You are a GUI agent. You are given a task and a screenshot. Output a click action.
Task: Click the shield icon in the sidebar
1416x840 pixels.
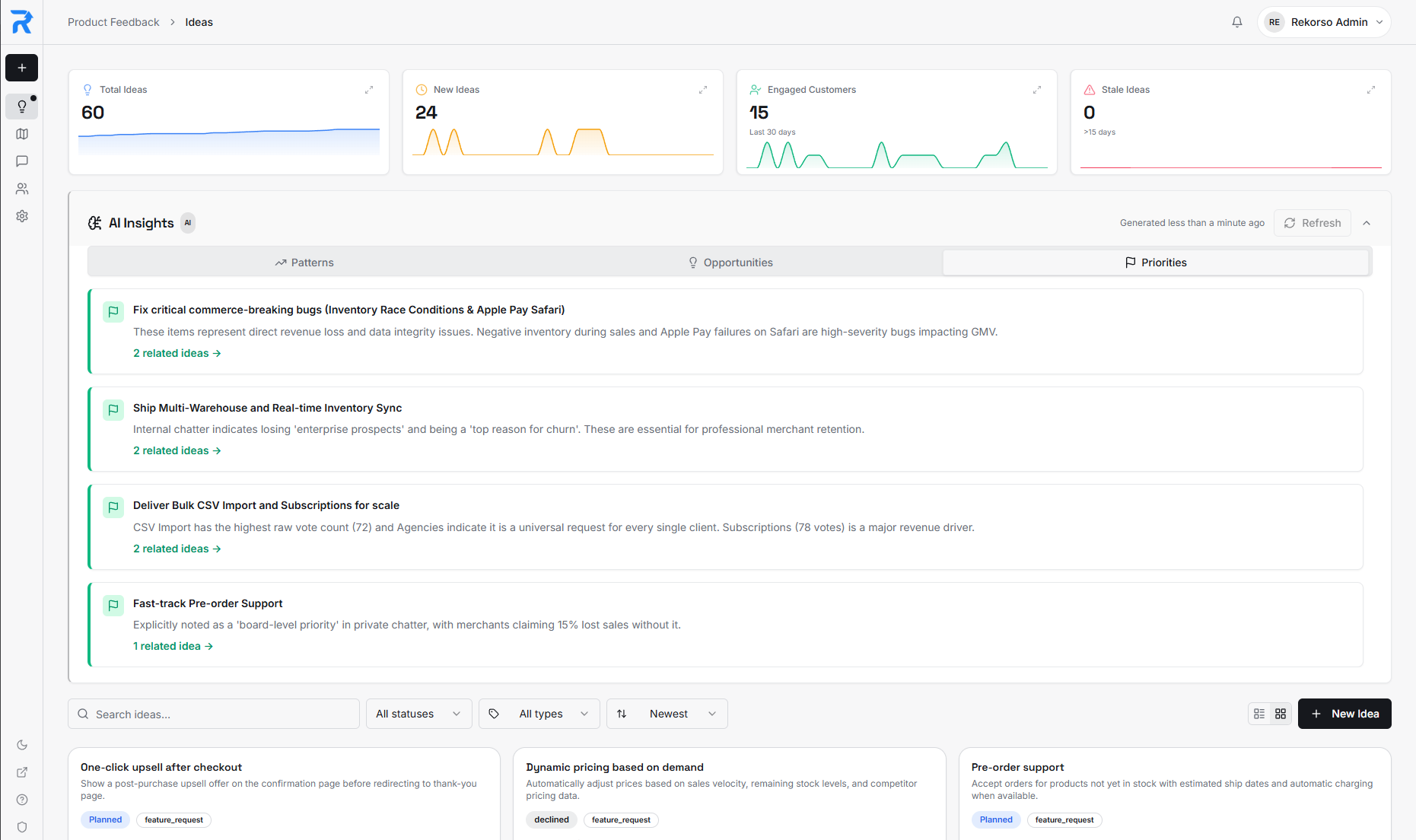21,827
